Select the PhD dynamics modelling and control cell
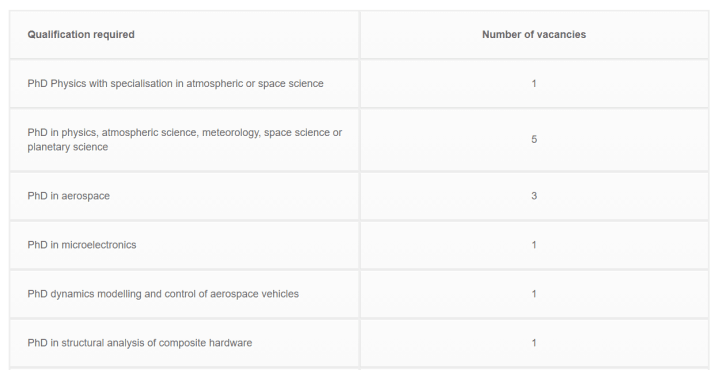The width and height of the screenshot is (720, 370). (184, 294)
